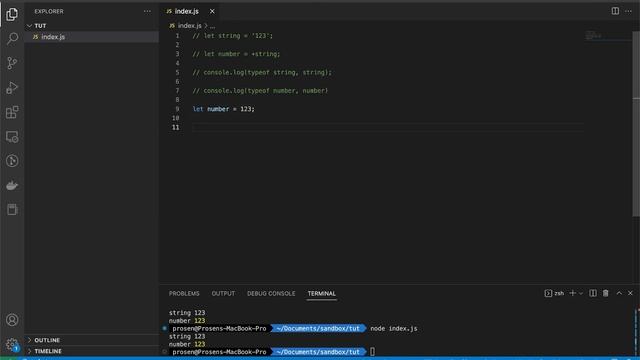Place cursor on line 9 'let number = 123;'
Image resolution: width=640 pixels, height=360 pixels.
[223, 109]
